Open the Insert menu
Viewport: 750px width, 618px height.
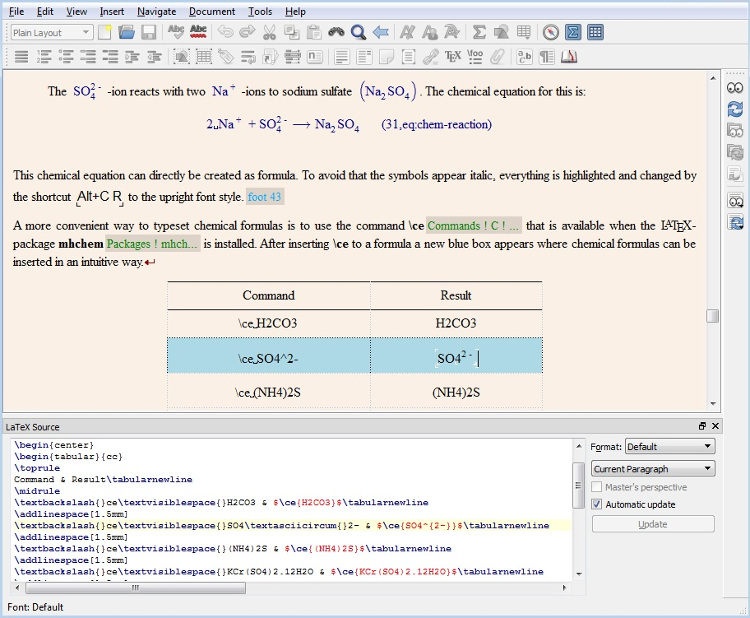pyautogui.click(x=112, y=11)
